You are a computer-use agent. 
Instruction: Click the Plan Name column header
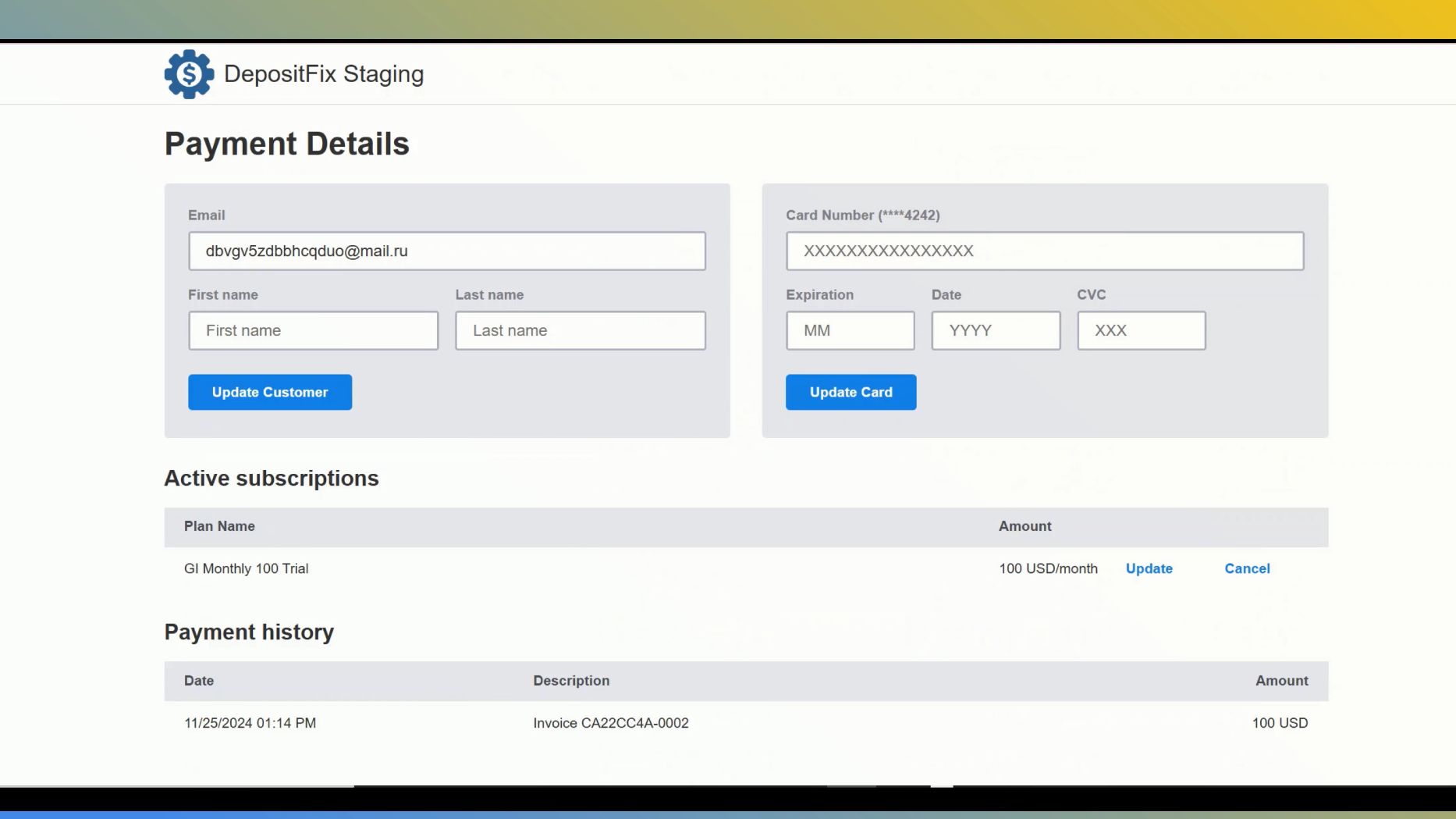click(219, 527)
